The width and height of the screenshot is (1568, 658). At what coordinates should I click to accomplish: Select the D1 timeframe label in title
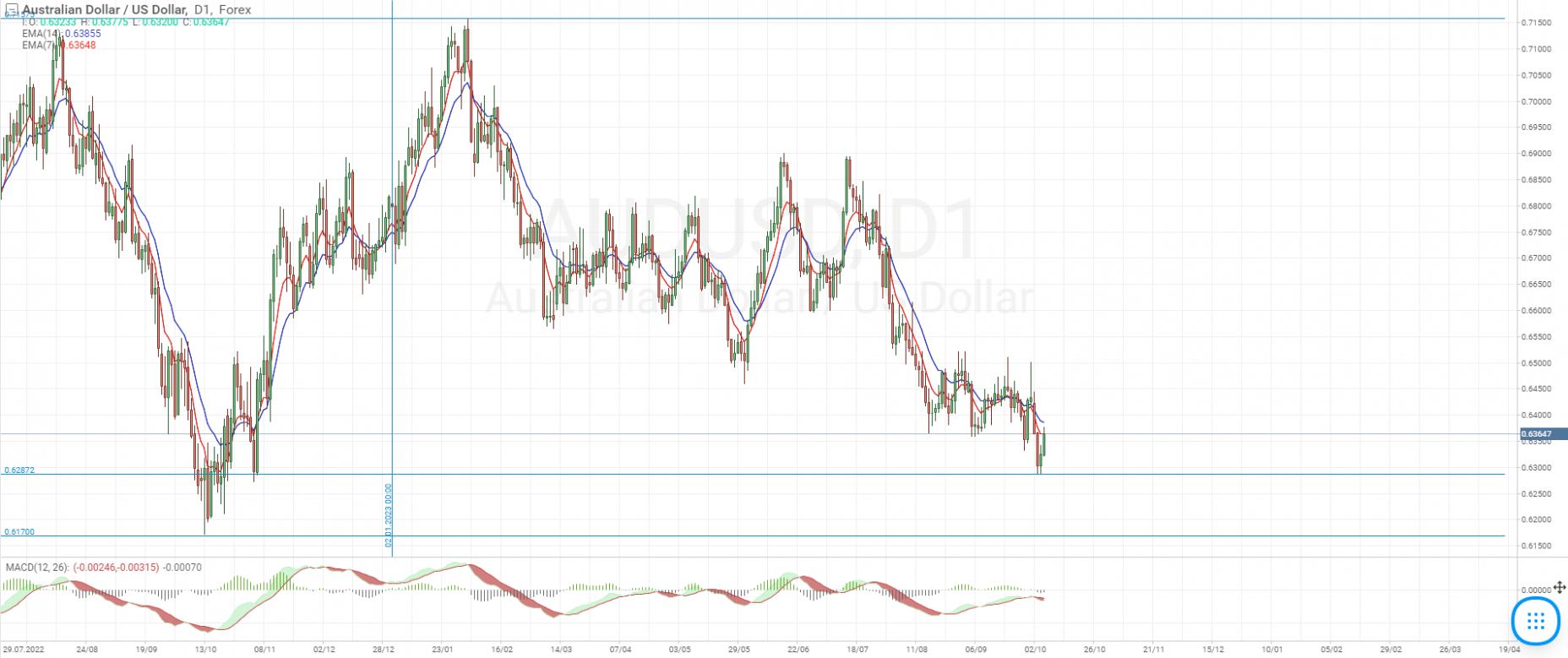tap(203, 10)
